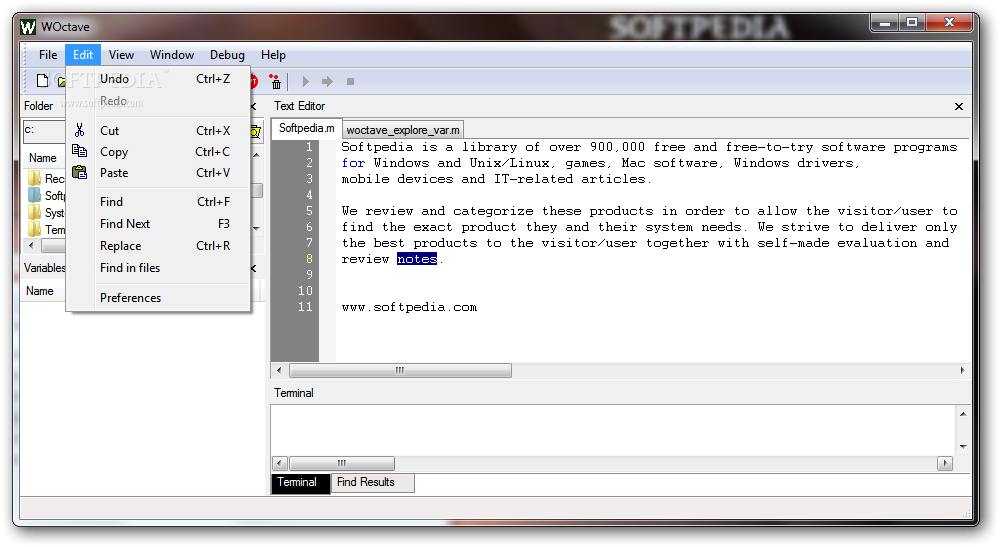Click terminal vertical scroll up arrow
The image size is (1000, 547).
pos(962,414)
